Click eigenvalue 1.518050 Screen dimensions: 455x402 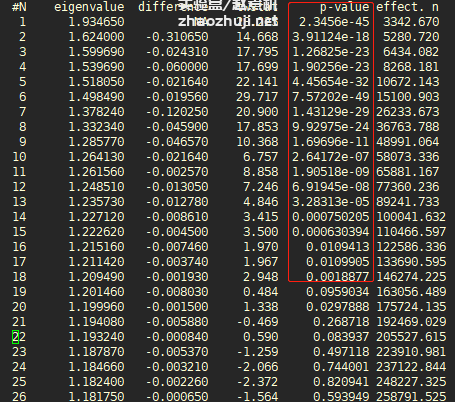pos(96,82)
